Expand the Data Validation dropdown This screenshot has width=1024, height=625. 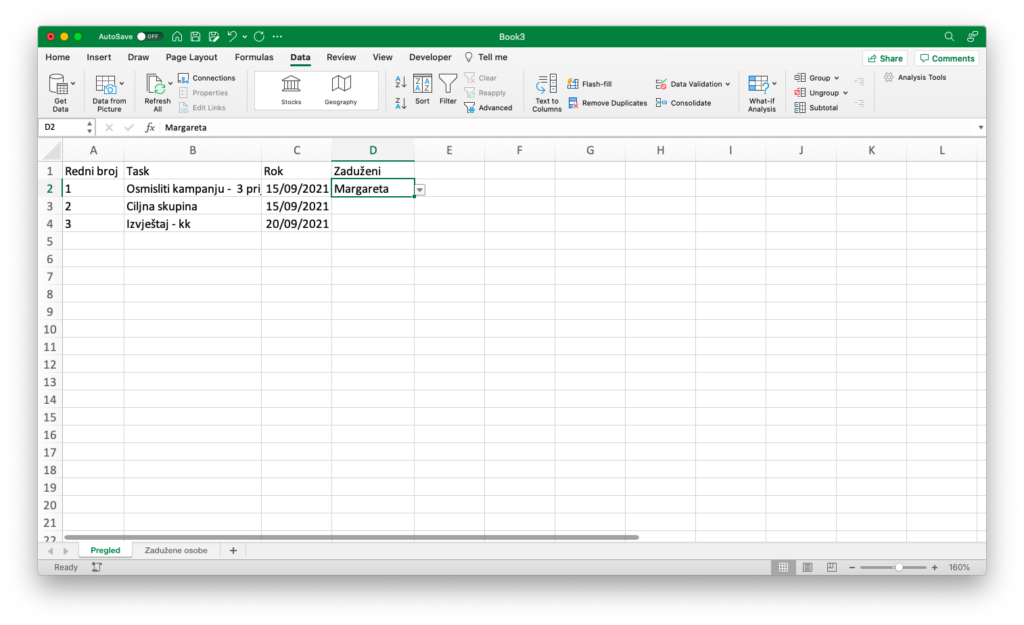(727, 84)
